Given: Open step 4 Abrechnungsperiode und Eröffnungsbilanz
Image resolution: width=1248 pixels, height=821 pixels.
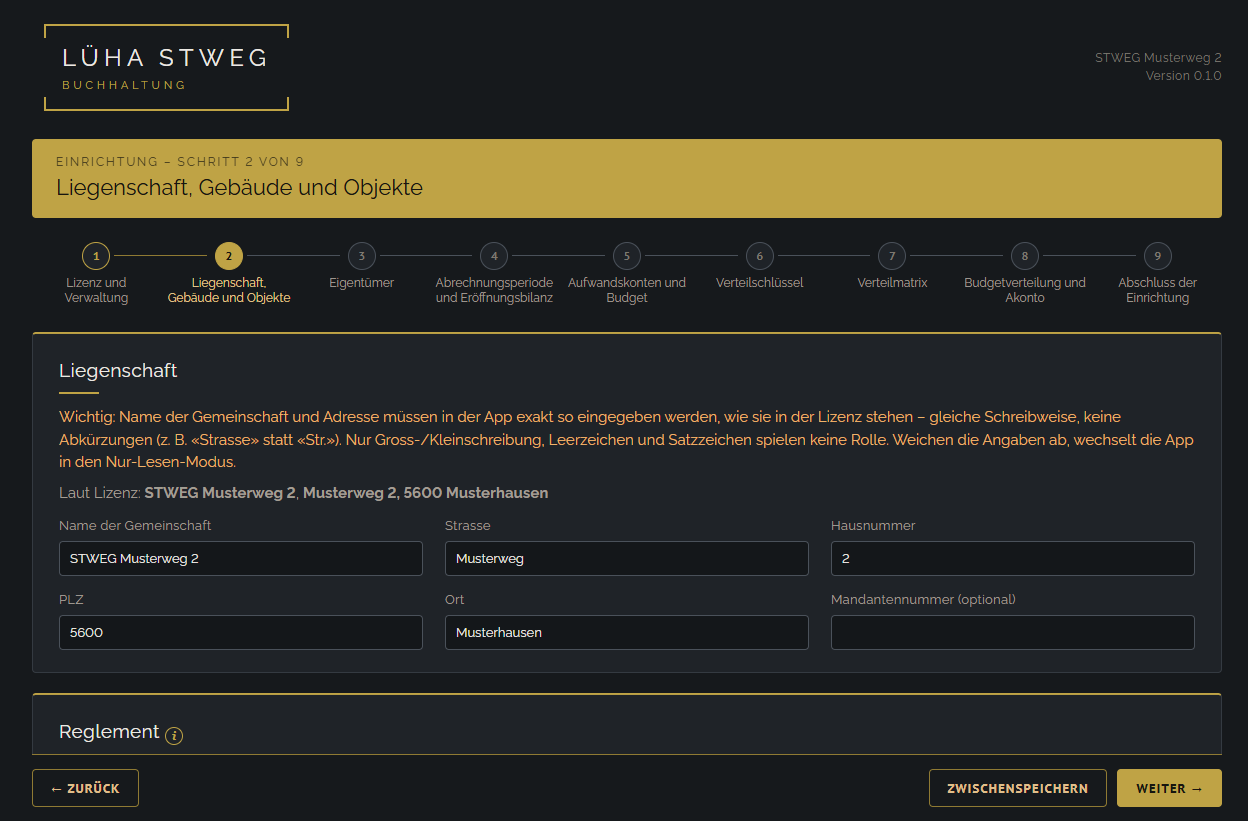Looking at the screenshot, I should point(494,256).
